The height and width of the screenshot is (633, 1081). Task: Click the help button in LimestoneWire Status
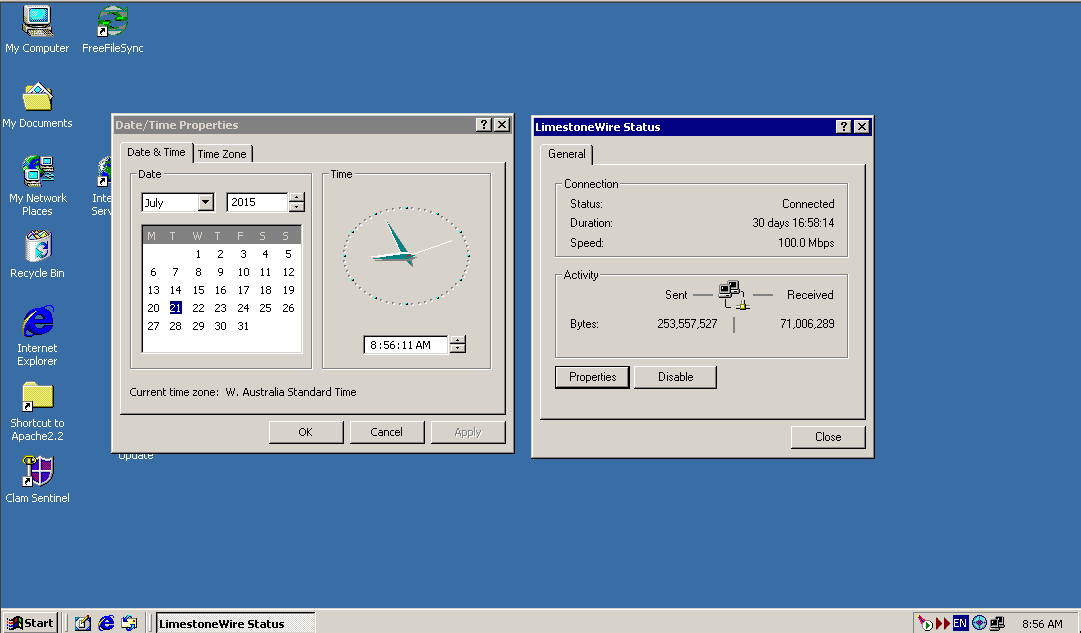pyautogui.click(x=843, y=126)
